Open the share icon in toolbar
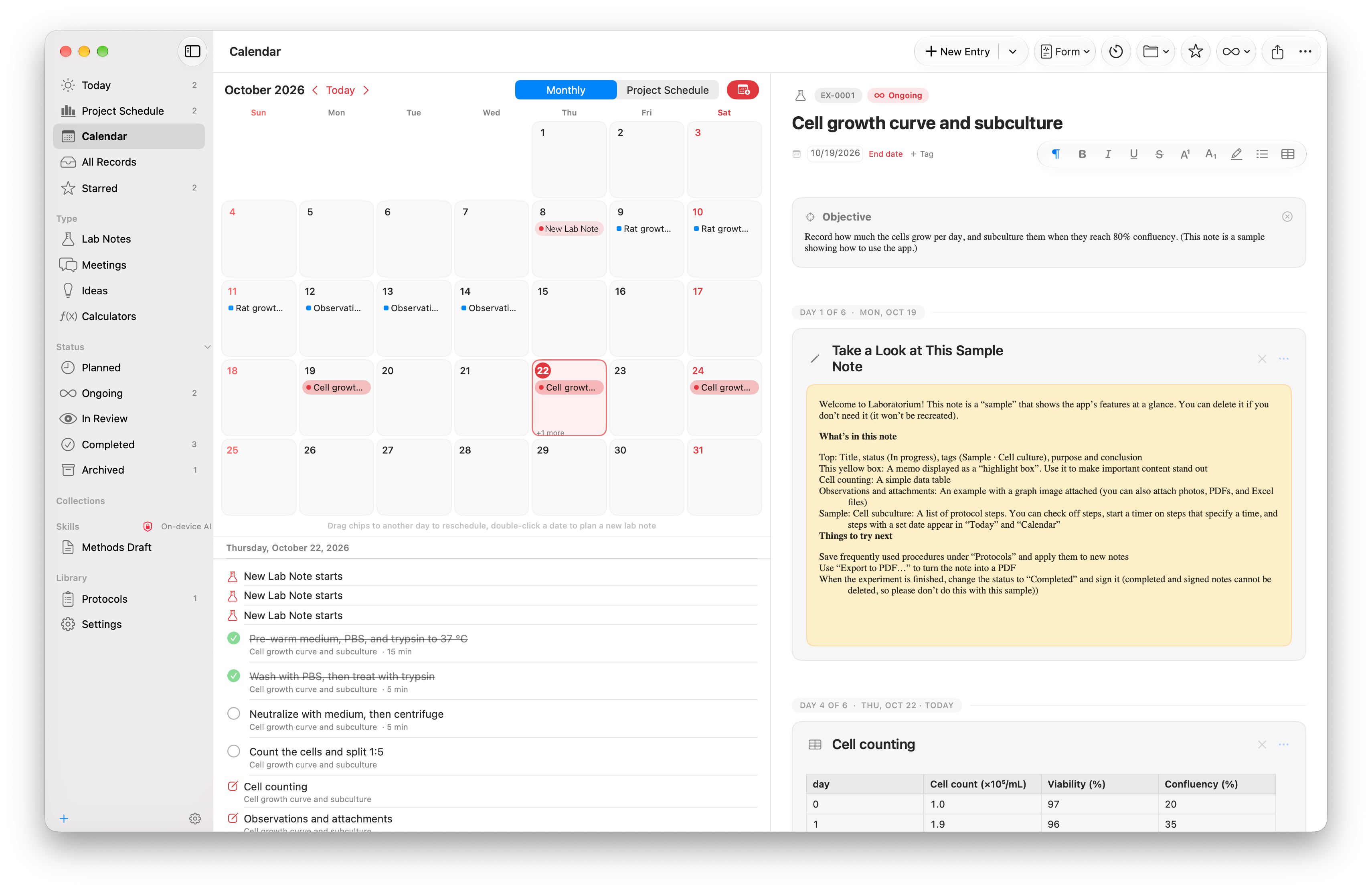The width and height of the screenshot is (1372, 891). [1277, 51]
